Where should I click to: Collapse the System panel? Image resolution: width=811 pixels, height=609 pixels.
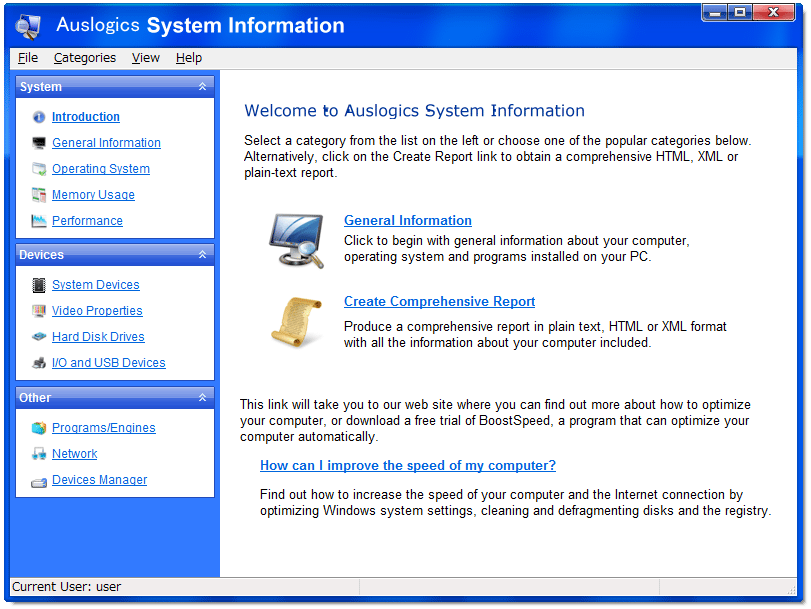tap(203, 86)
